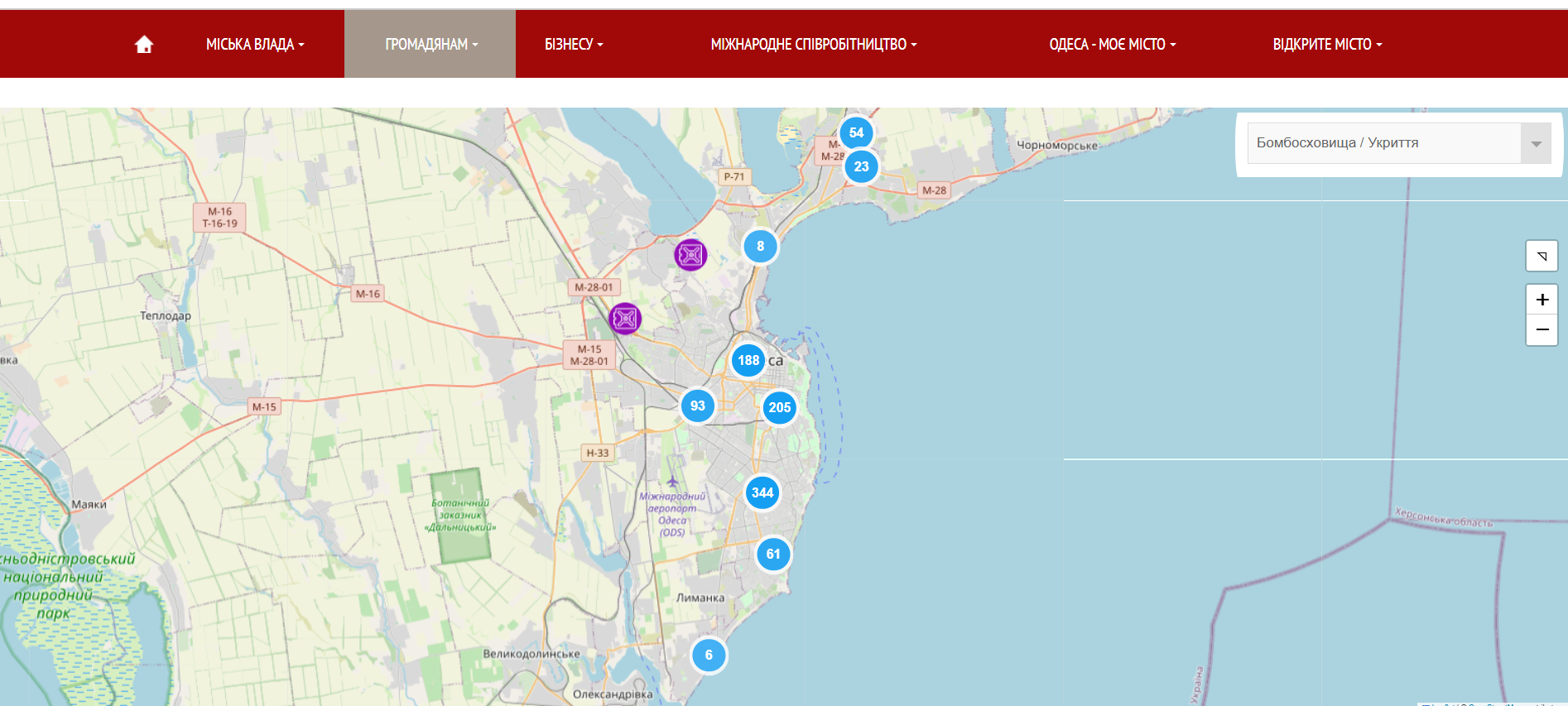Click the lower purple shelter marker
1568x706 pixels.
(625, 319)
